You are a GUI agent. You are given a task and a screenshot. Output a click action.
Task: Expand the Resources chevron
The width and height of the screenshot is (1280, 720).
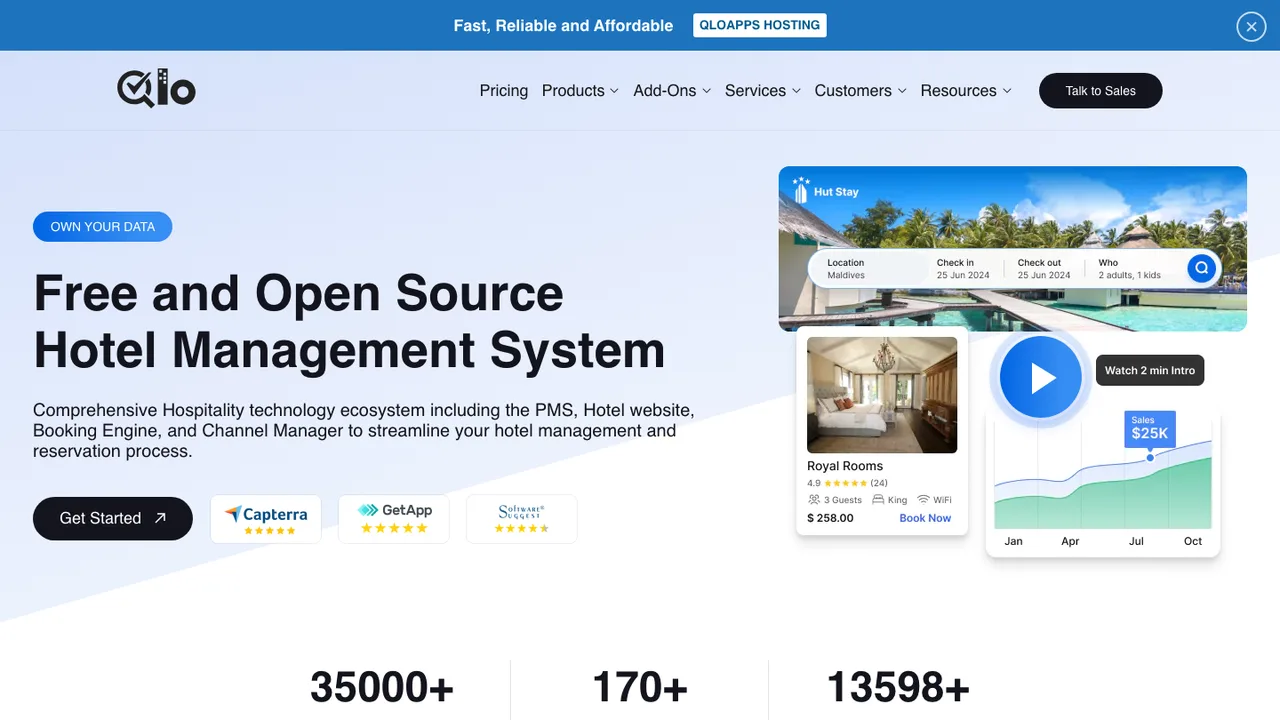click(x=1007, y=91)
